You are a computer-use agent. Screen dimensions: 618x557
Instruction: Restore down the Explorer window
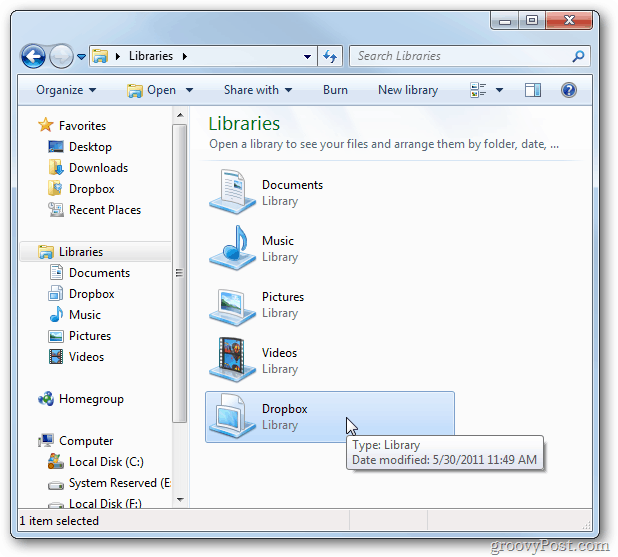[532, 20]
